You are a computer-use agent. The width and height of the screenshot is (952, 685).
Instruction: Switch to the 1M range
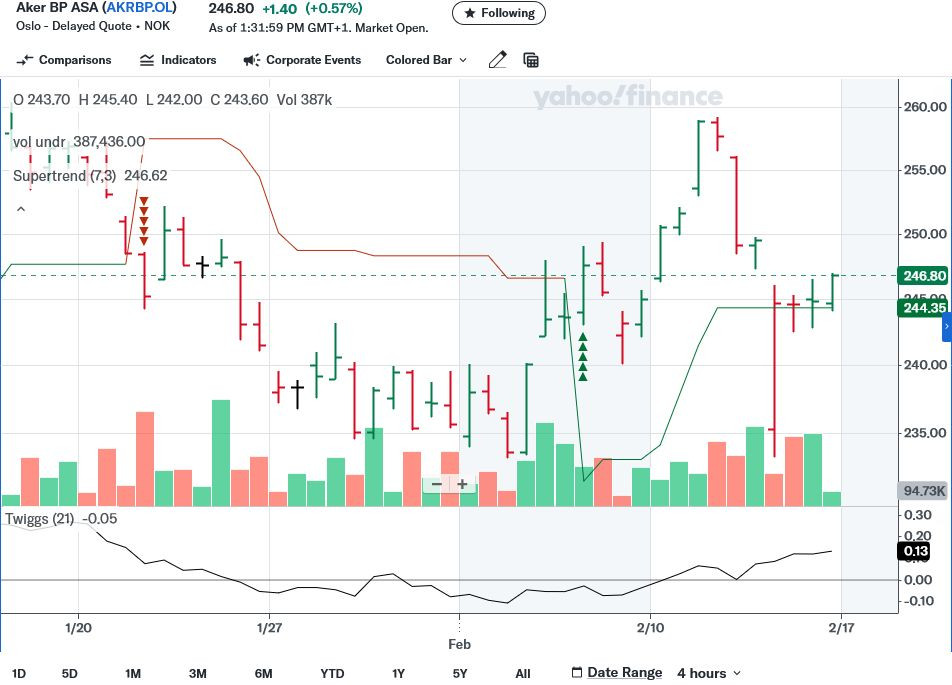(133, 673)
